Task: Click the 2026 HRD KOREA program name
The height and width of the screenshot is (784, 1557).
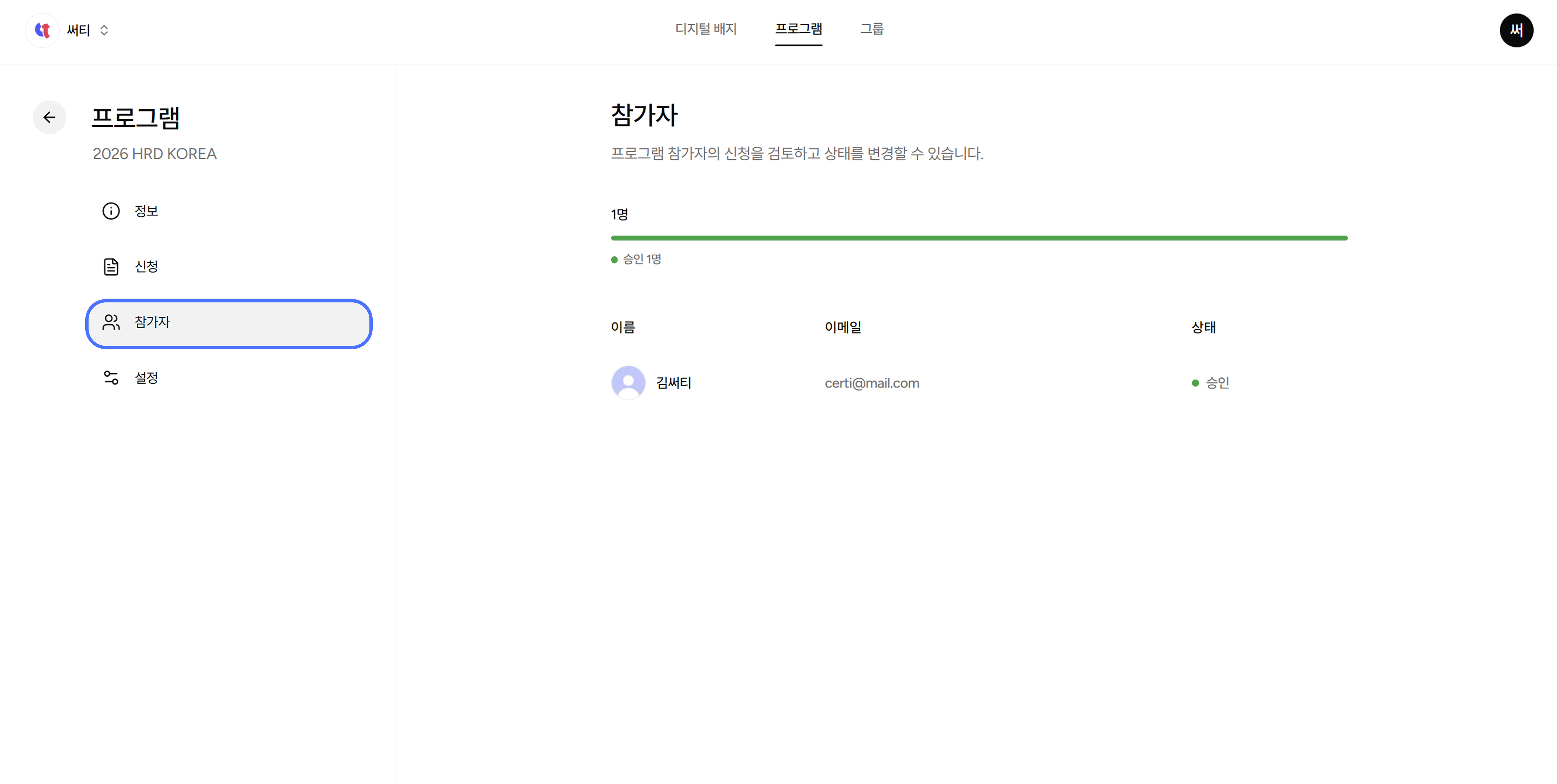Action: pyautogui.click(x=155, y=154)
